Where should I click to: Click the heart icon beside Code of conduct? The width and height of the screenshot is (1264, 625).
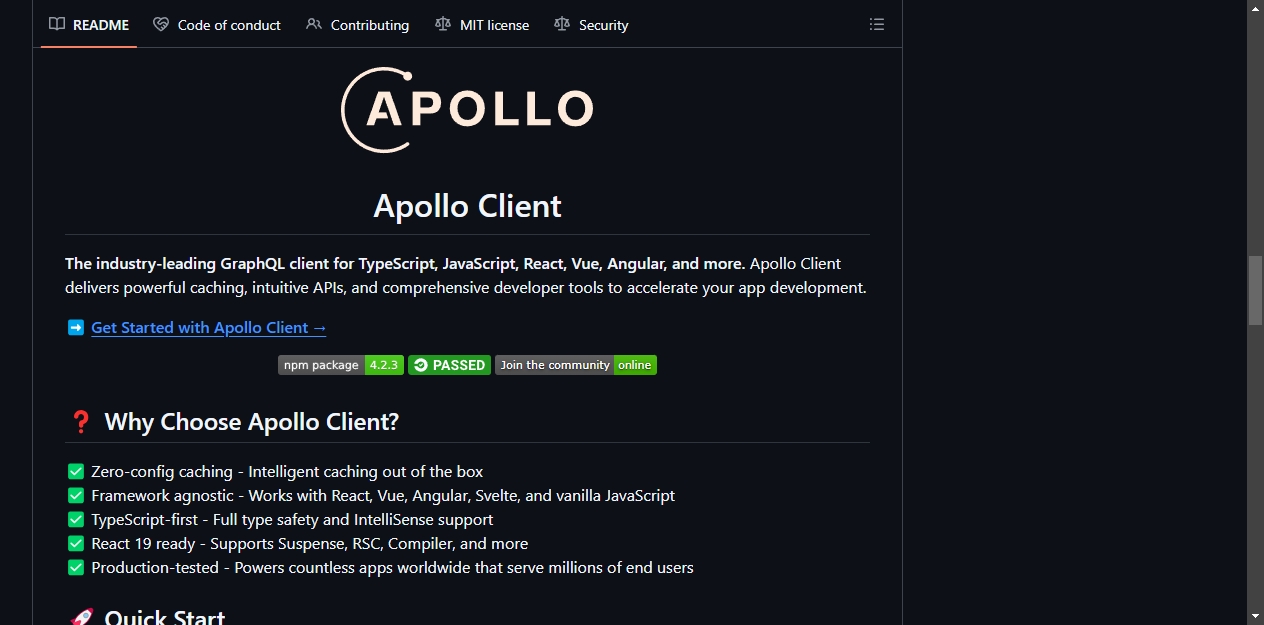click(x=161, y=24)
